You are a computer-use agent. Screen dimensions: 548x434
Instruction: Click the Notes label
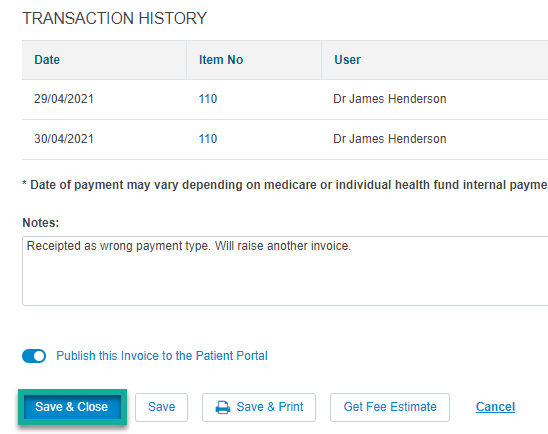pos(41,223)
